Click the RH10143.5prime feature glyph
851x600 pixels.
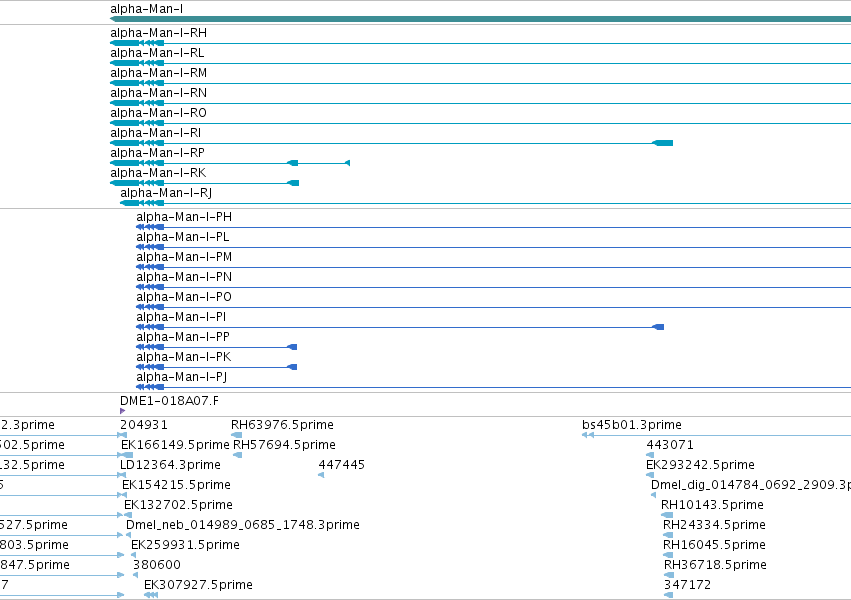667,515
